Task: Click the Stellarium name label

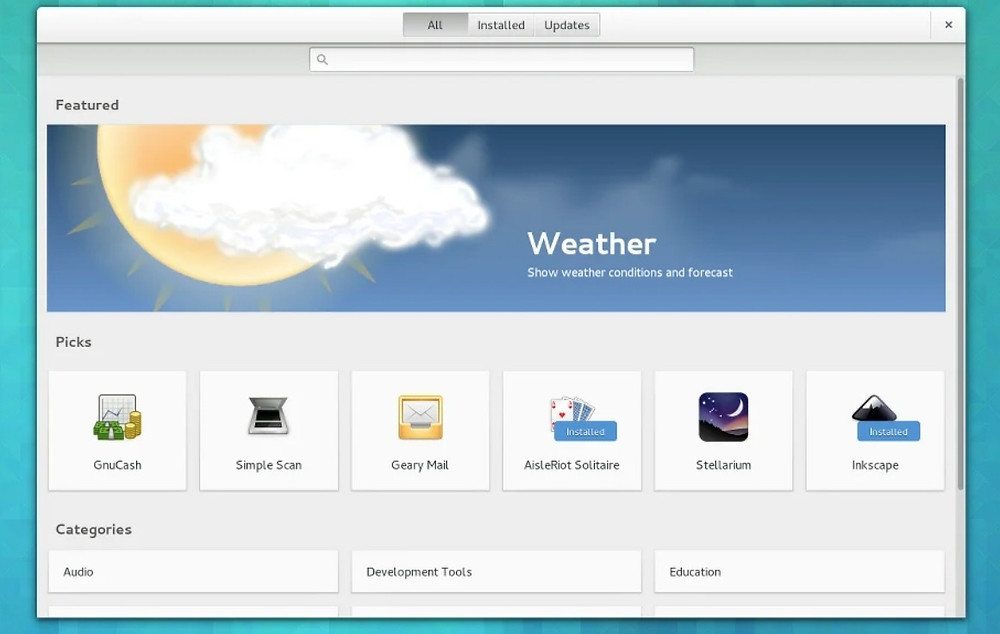Action: [x=723, y=465]
